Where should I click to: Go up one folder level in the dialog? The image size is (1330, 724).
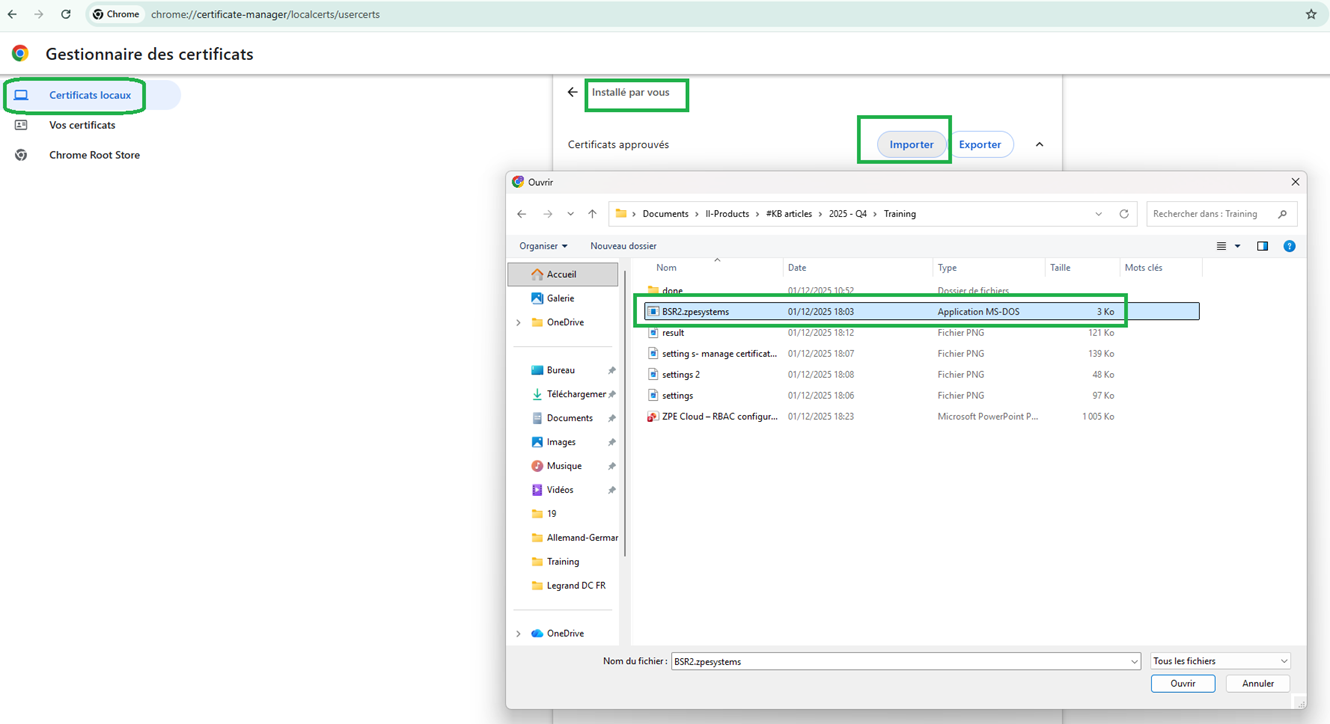[592, 214]
